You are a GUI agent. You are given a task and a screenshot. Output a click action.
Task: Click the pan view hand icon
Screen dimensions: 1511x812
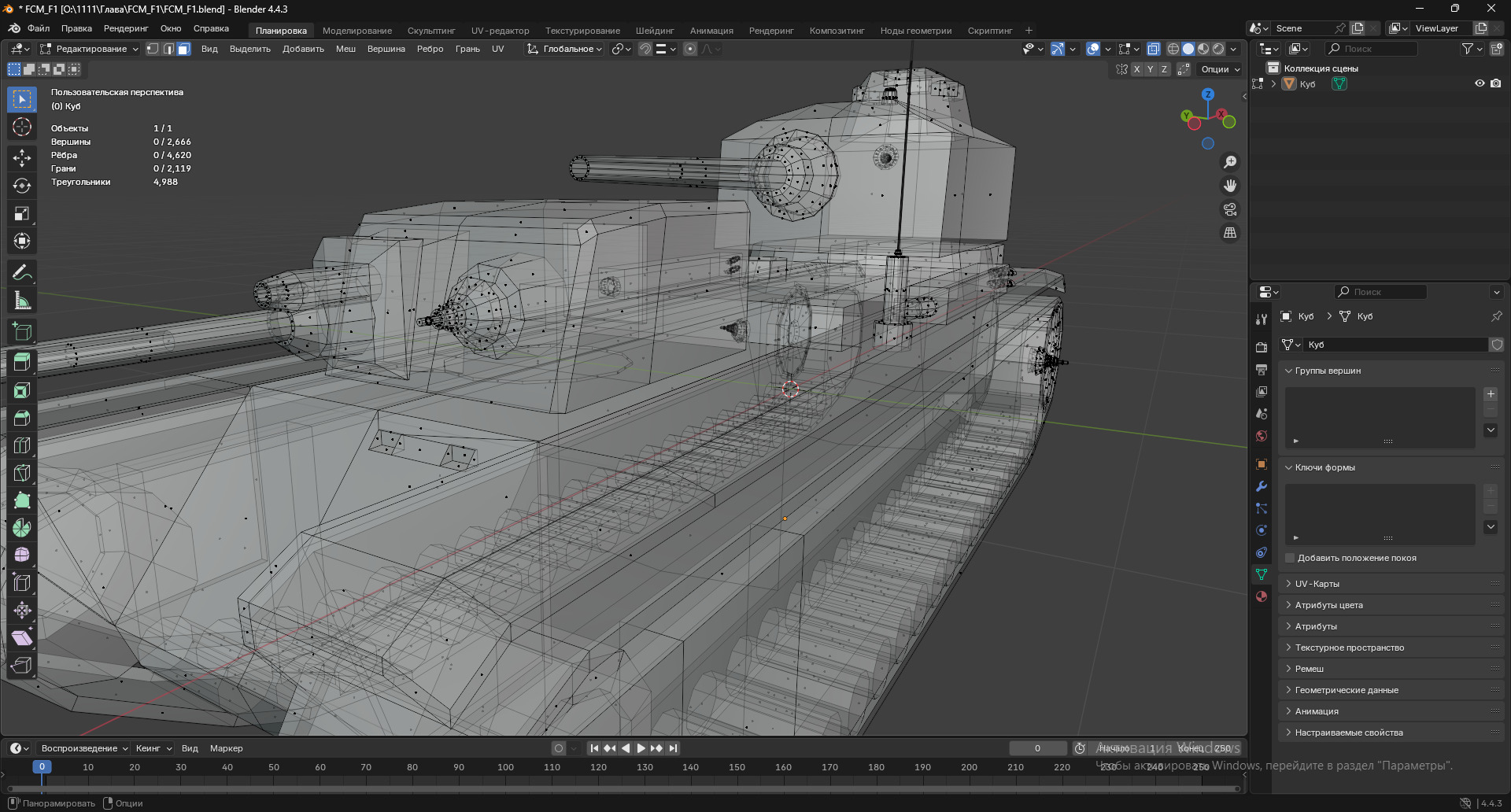click(1229, 186)
